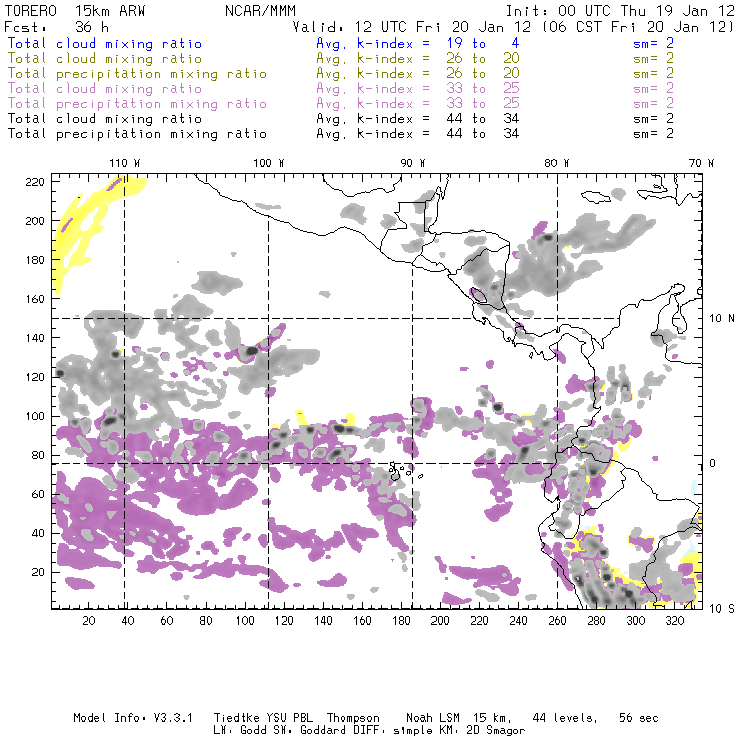Image resolution: width=740 pixels, height=740 pixels.
Task: Click the "Goddard" shortwave scheme text
Action: (323, 731)
